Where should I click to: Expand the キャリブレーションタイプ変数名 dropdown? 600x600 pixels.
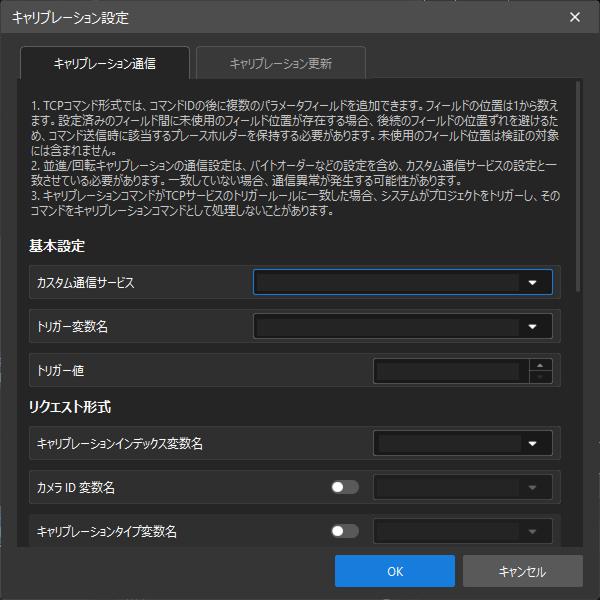(x=463, y=531)
